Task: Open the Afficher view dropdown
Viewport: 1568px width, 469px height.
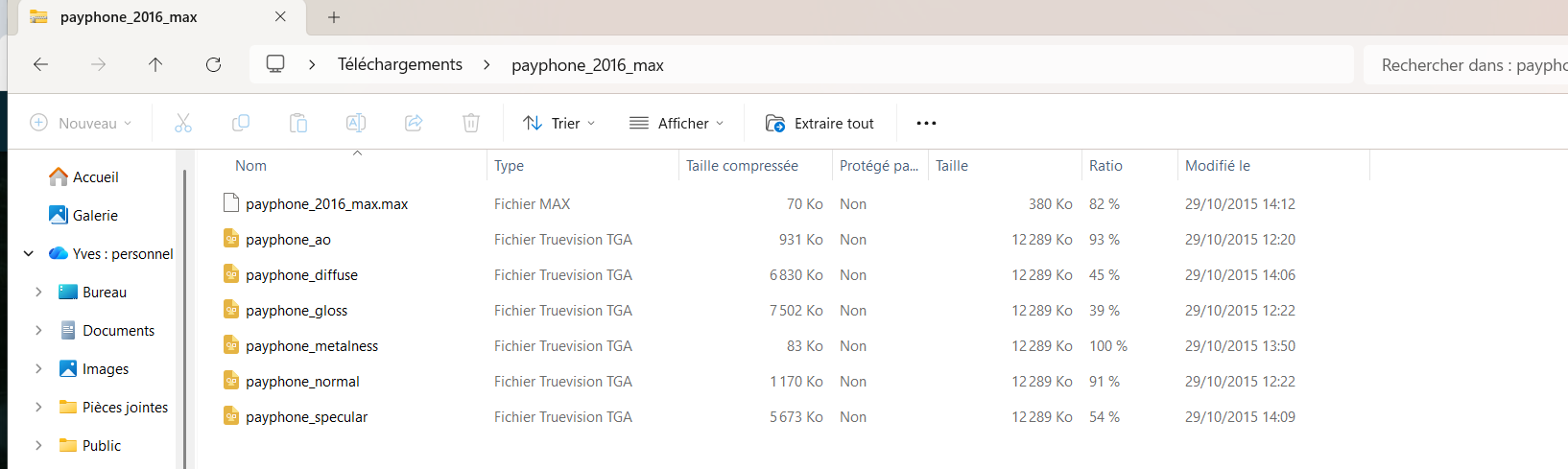Action: tap(677, 123)
